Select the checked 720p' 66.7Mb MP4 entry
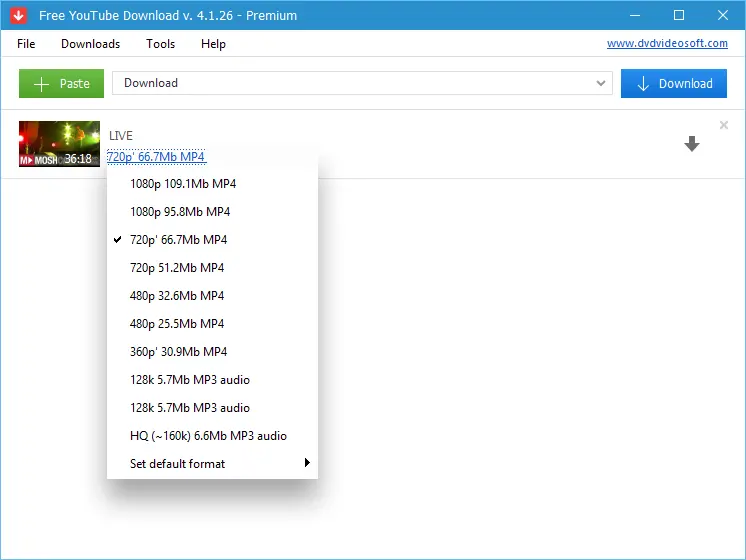The image size is (746, 560). tap(178, 240)
